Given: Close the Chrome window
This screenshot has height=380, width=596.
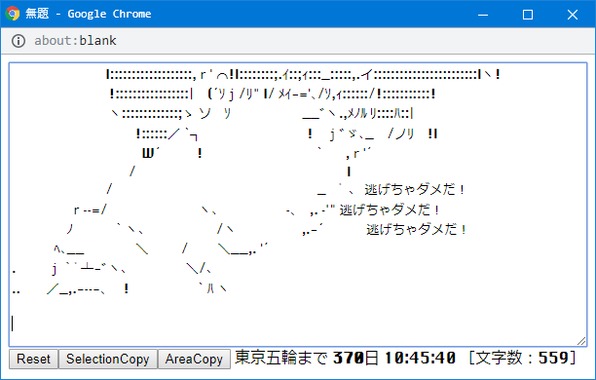Looking at the screenshot, I should click(x=572, y=15).
